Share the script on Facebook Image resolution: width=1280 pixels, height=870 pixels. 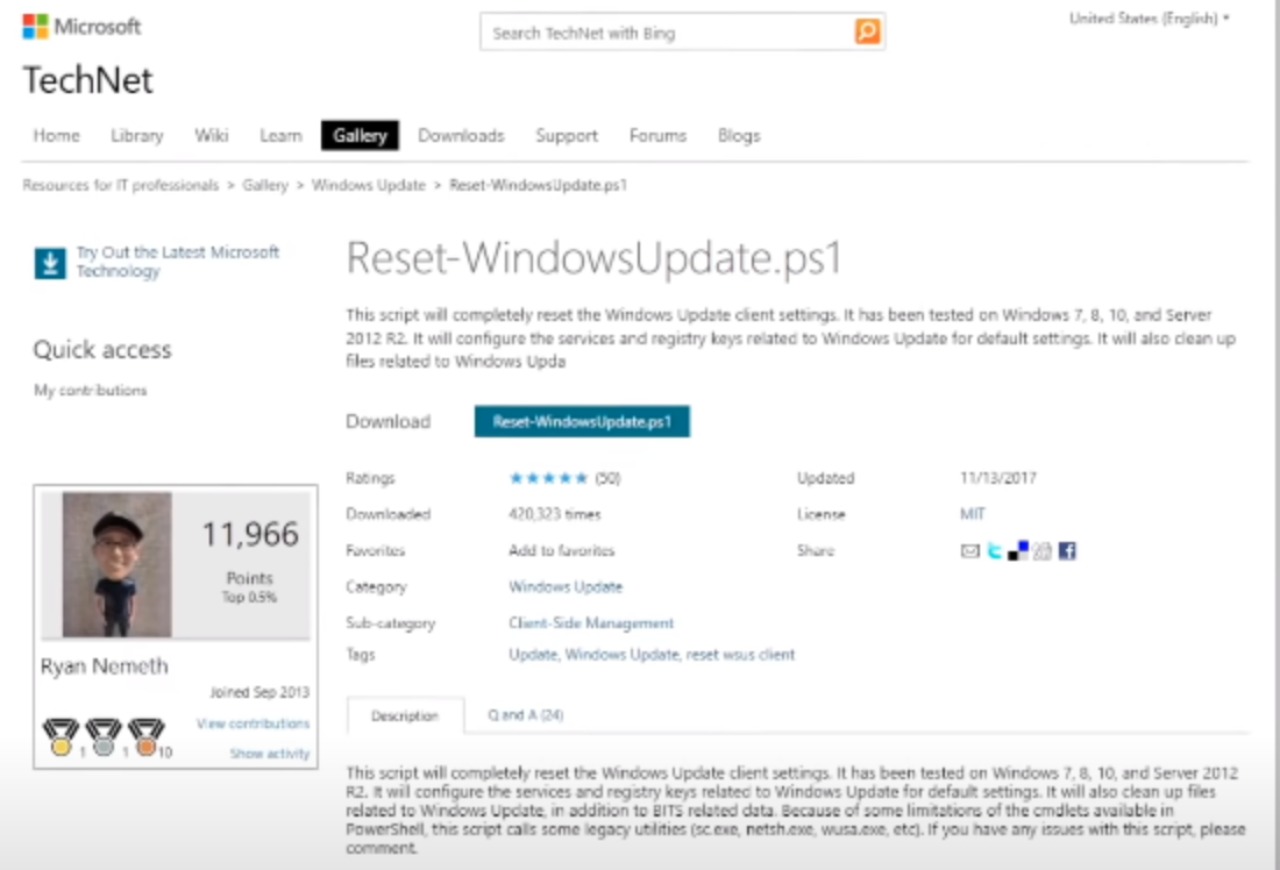tap(1067, 551)
